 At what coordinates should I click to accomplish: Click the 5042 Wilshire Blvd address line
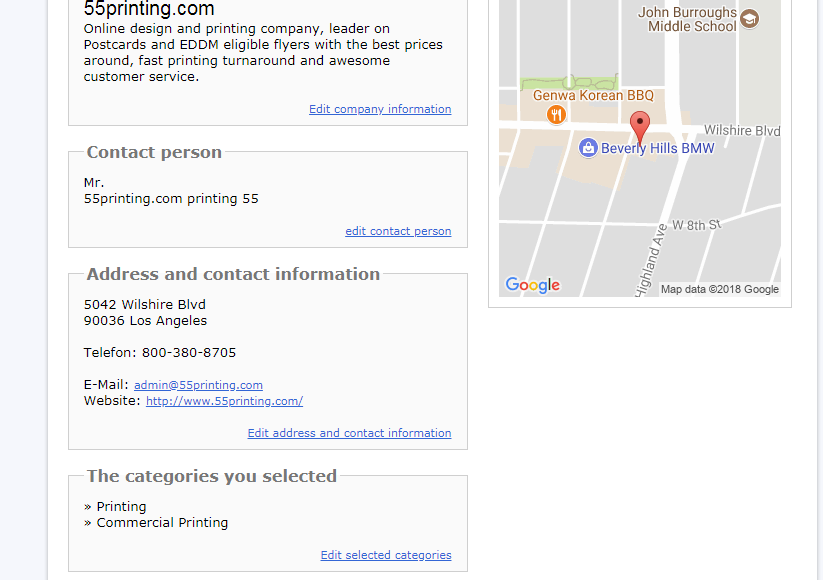[145, 304]
